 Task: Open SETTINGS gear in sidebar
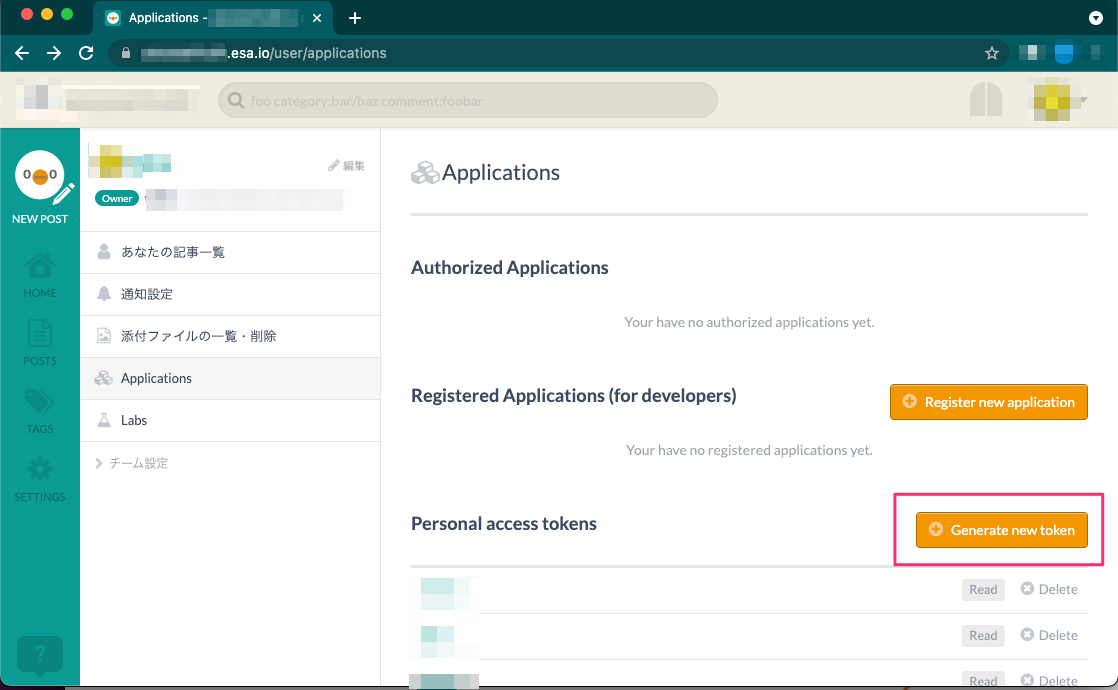[x=40, y=478]
